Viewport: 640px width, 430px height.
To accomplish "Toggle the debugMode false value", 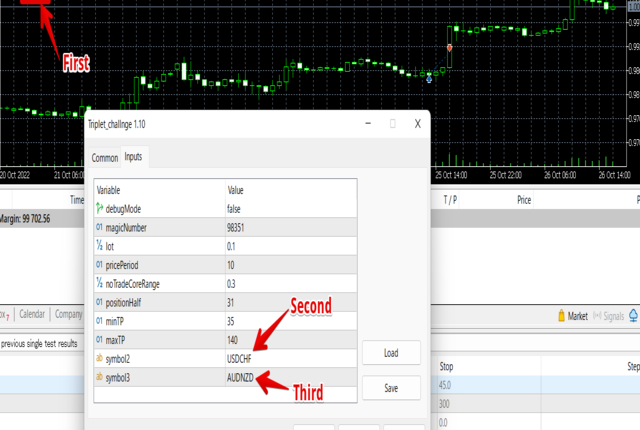I will 236,209.
